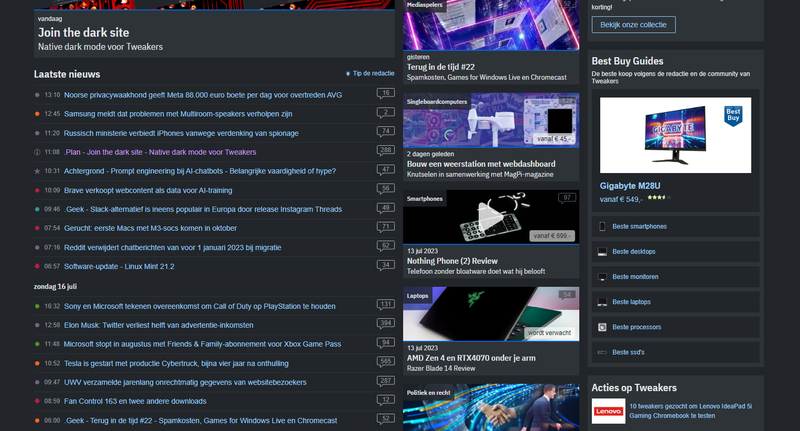Open Nothing Phone (2) Review title
Screen dimensions: 800x431
[x=452, y=261]
